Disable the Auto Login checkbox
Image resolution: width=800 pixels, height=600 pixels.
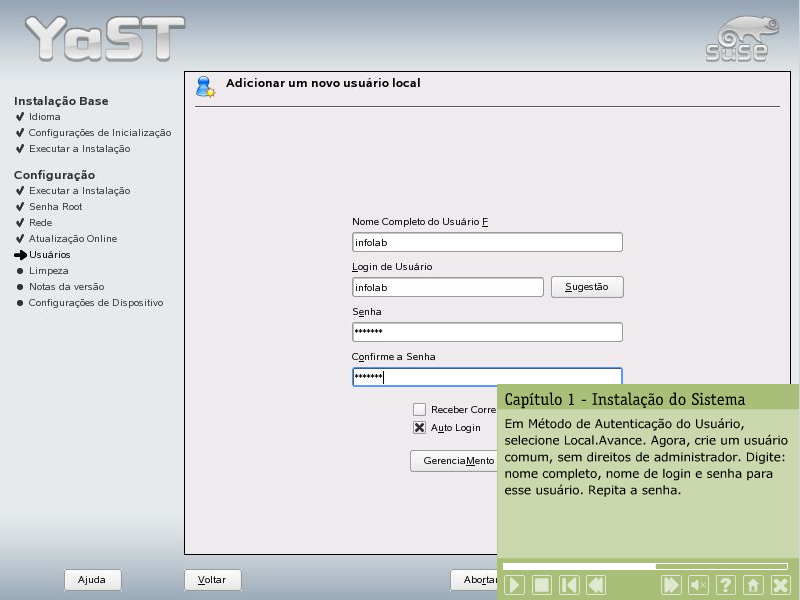coord(420,427)
